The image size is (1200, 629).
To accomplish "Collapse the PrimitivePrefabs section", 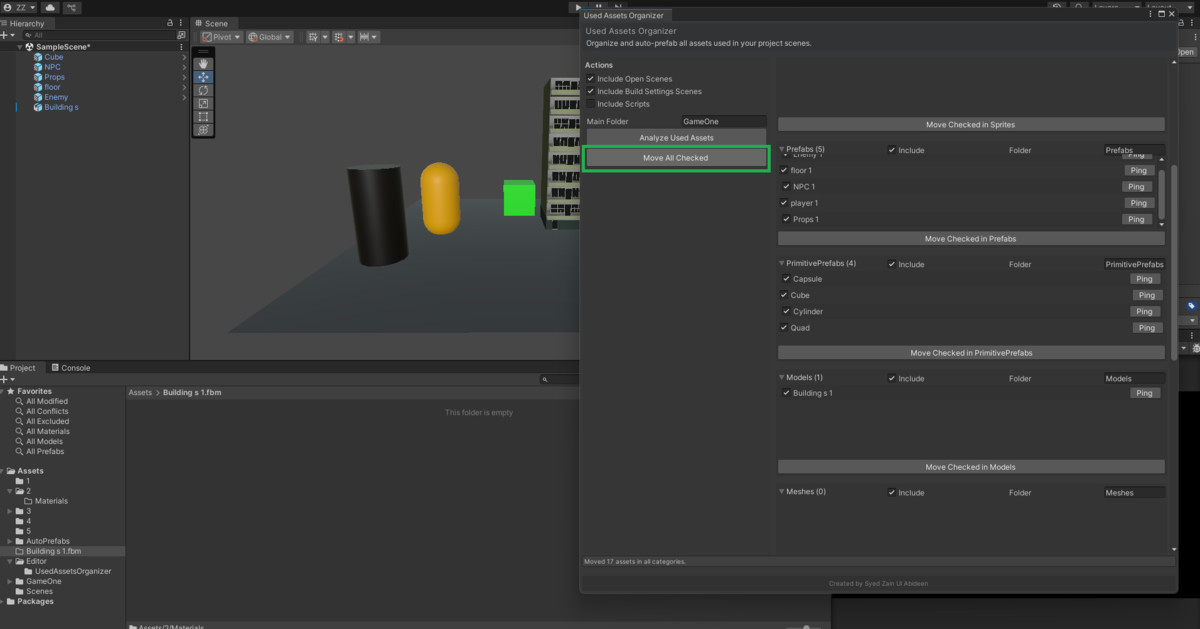I will [x=782, y=264].
